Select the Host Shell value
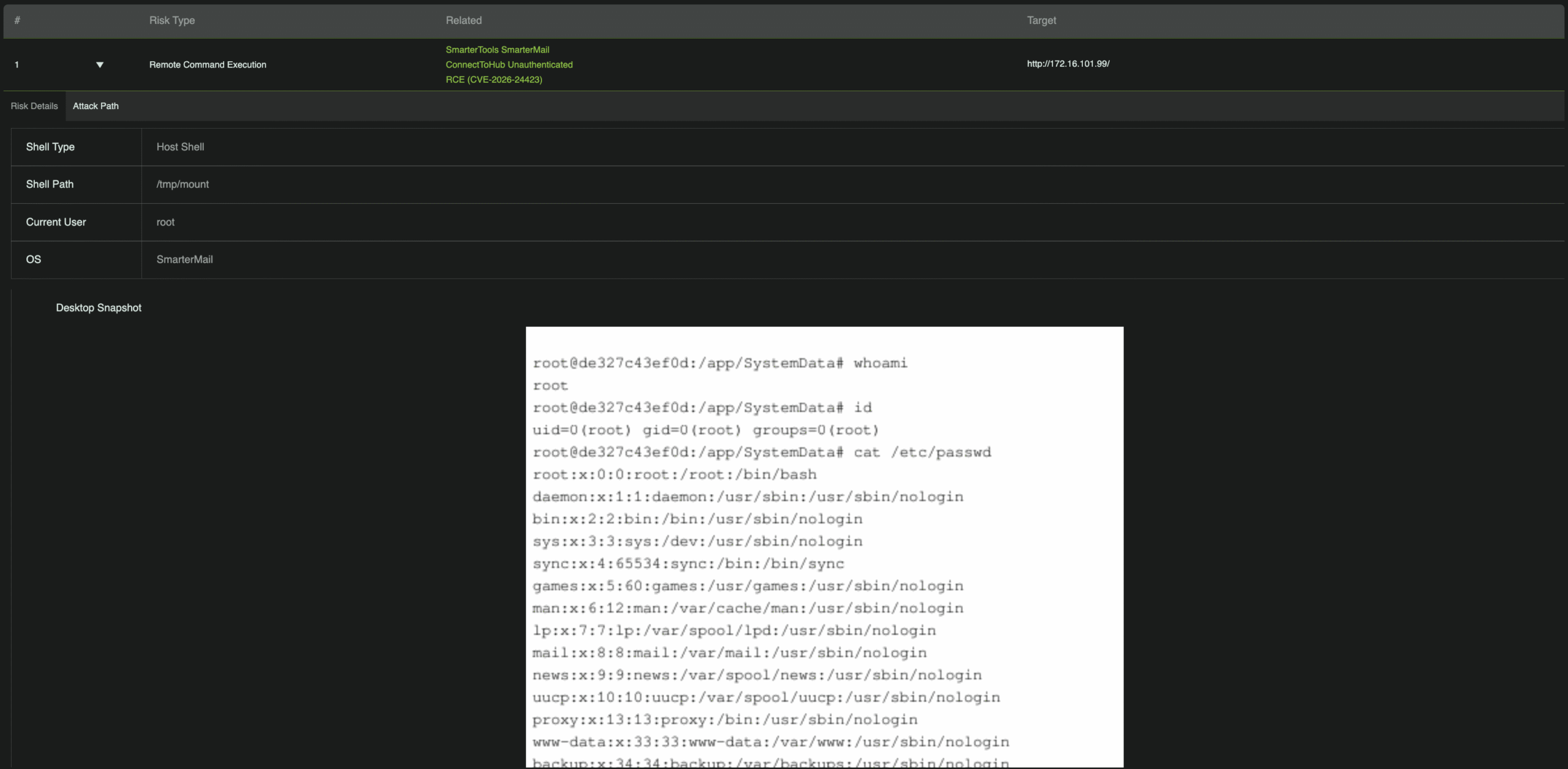Screen dimensions: 1568x769 tap(180, 147)
